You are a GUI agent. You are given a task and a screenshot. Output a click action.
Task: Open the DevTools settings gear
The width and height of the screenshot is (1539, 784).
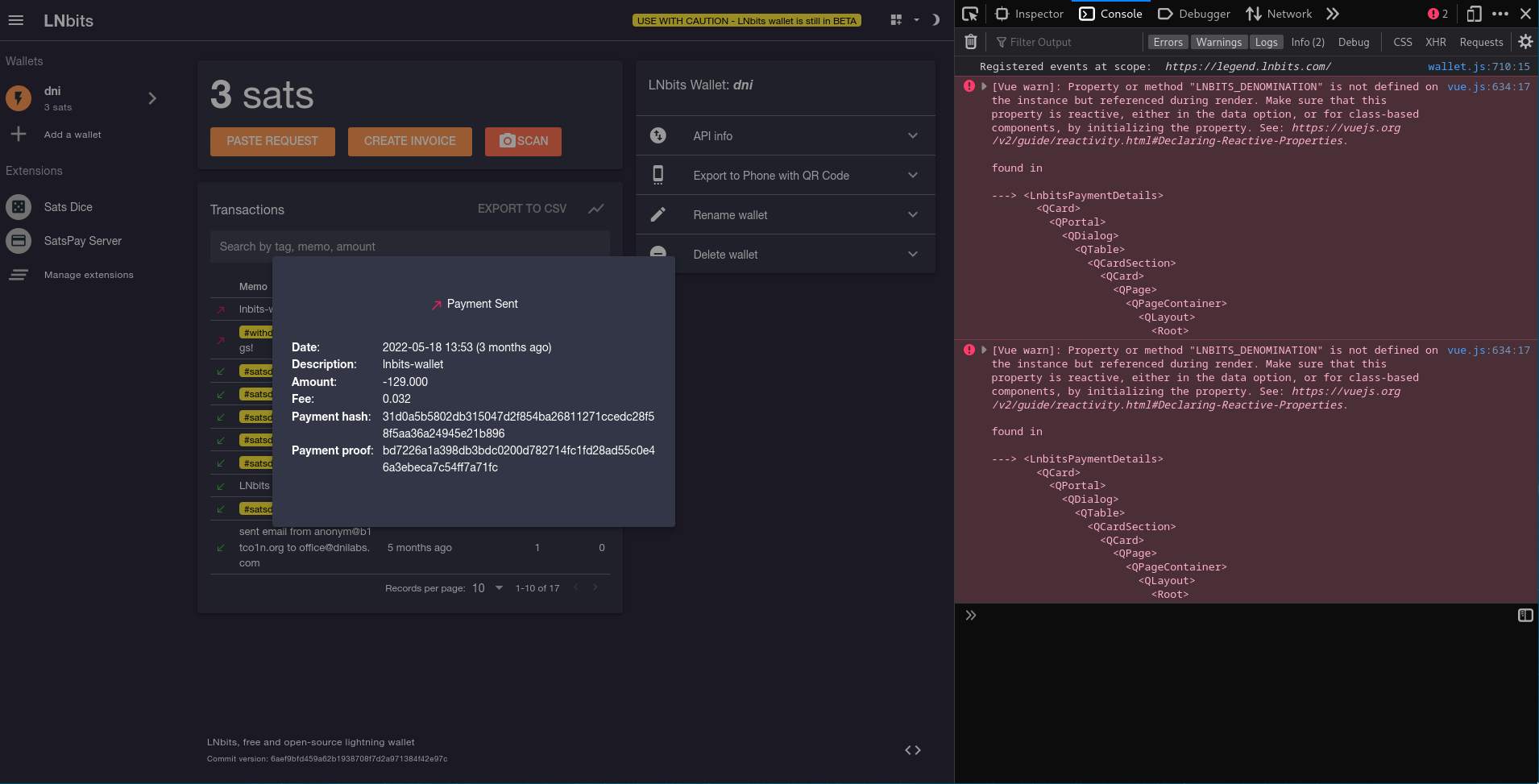tap(1527, 42)
